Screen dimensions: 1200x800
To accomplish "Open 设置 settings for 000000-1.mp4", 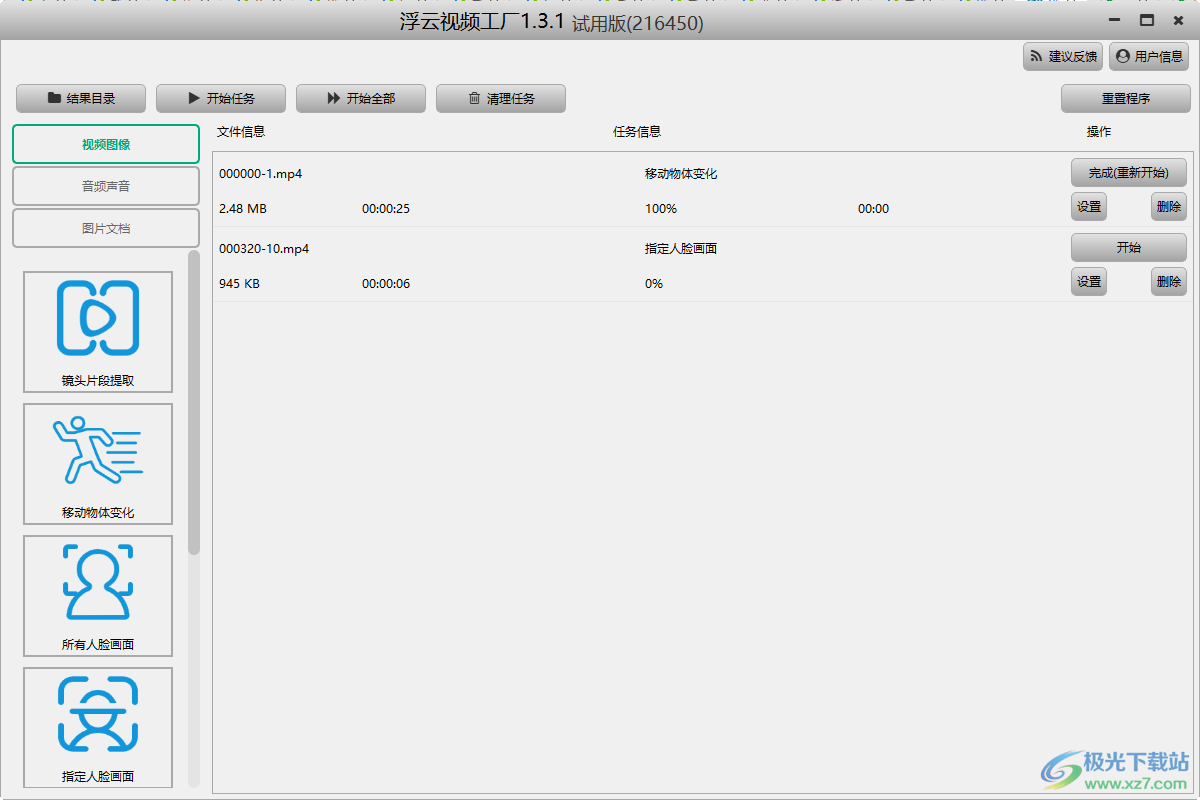I will point(1089,206).
